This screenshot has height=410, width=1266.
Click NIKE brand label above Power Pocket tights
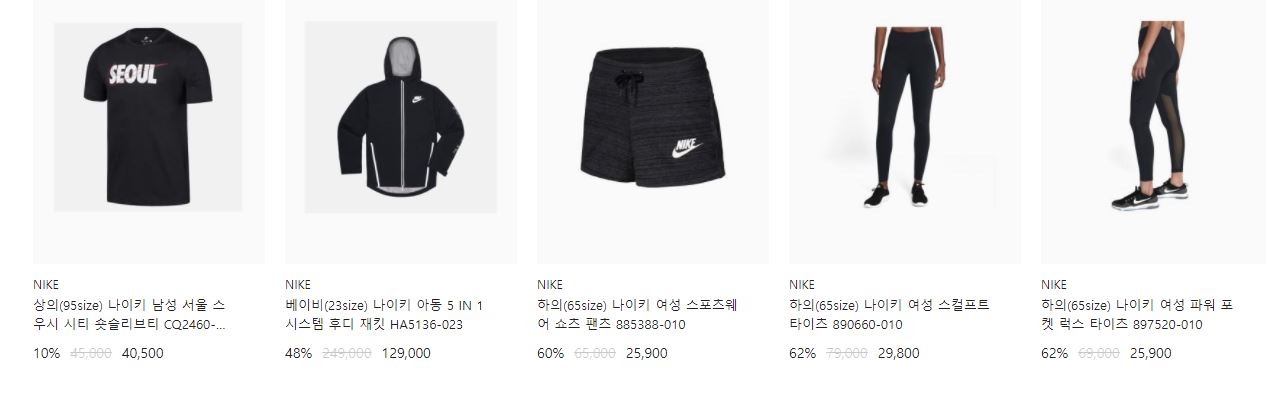pyautogui.click(x=1054, y=285)
